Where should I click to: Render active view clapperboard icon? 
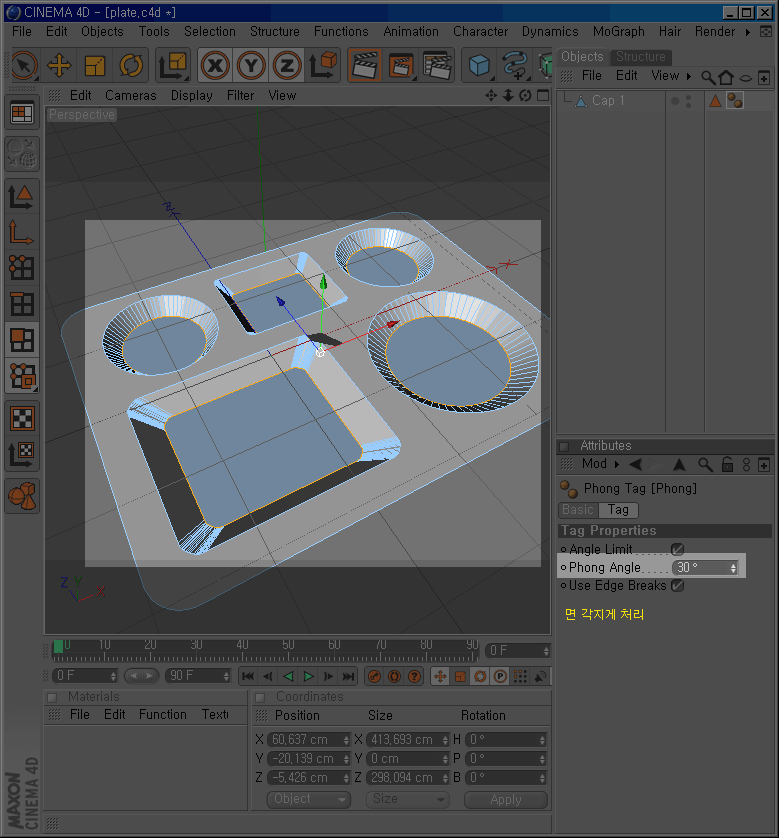pos(364,66)
